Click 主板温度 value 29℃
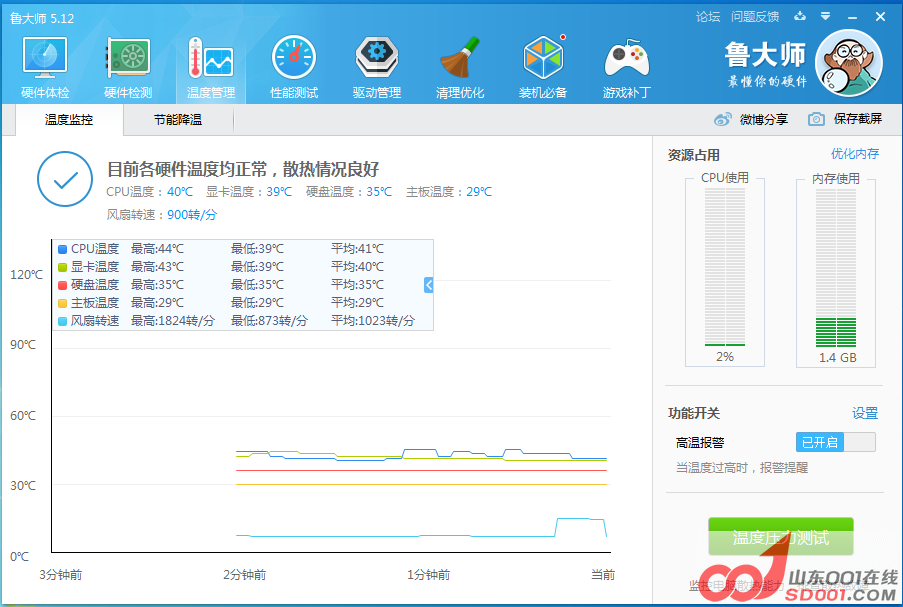903x607 pixels. tap(479, 192)
